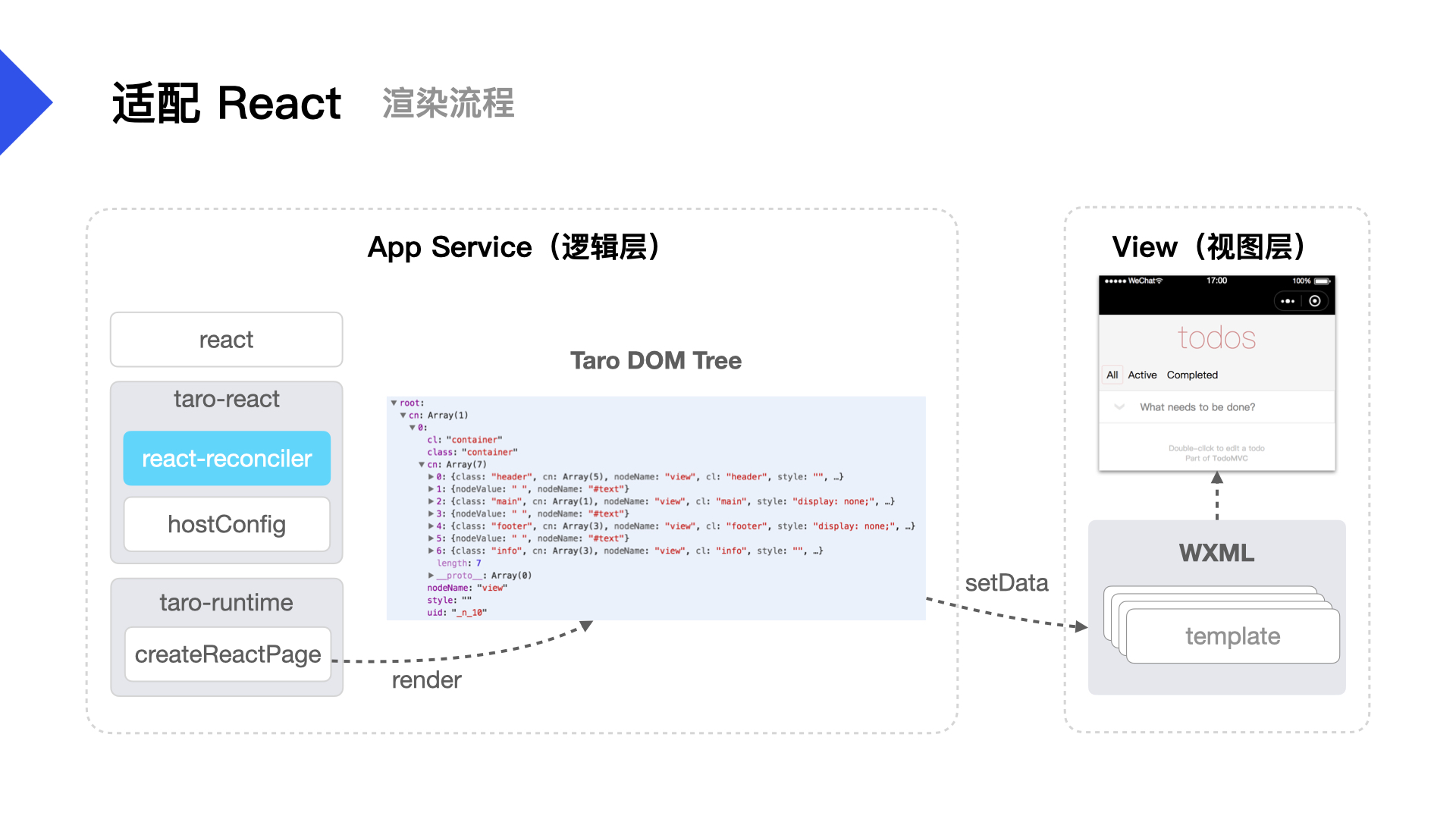Click the subtitle "渲染流程"
1456x819 pixels.
click(x=448, y=103)
